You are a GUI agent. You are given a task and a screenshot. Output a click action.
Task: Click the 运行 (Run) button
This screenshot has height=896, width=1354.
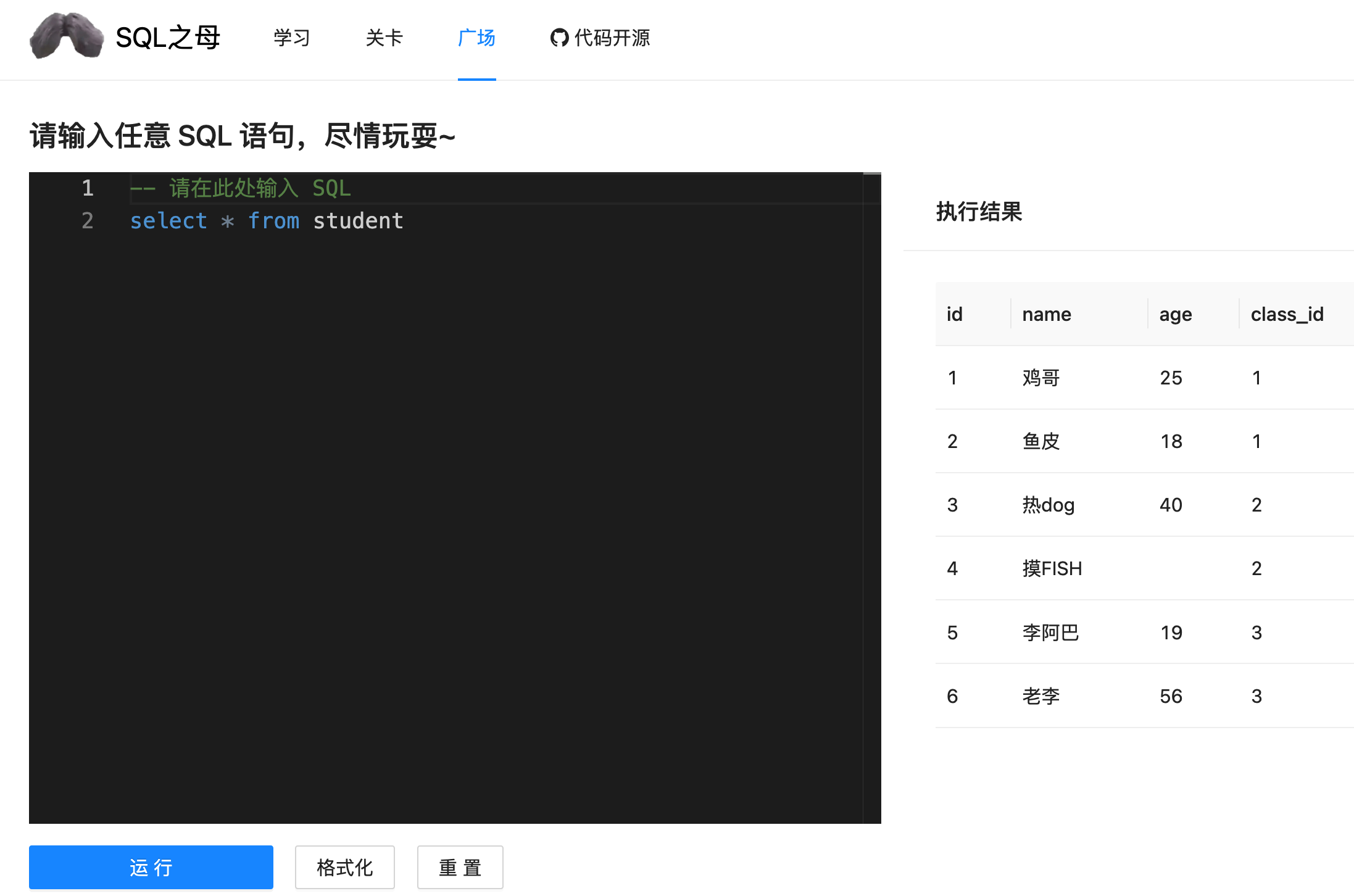[x=151, y=865]
